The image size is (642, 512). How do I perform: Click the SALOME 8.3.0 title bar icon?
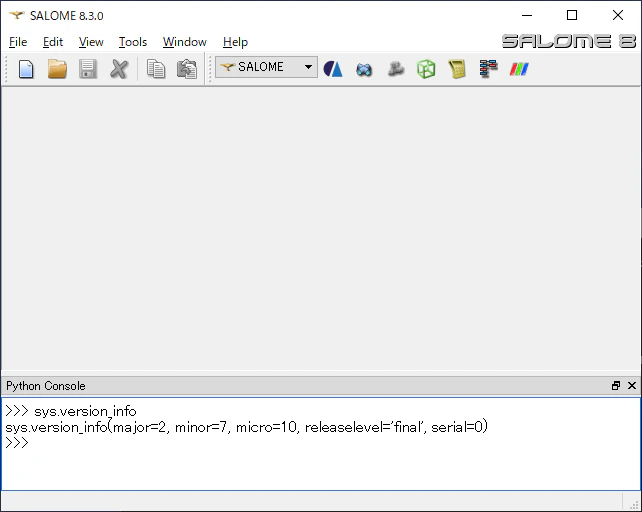[17, 16]
